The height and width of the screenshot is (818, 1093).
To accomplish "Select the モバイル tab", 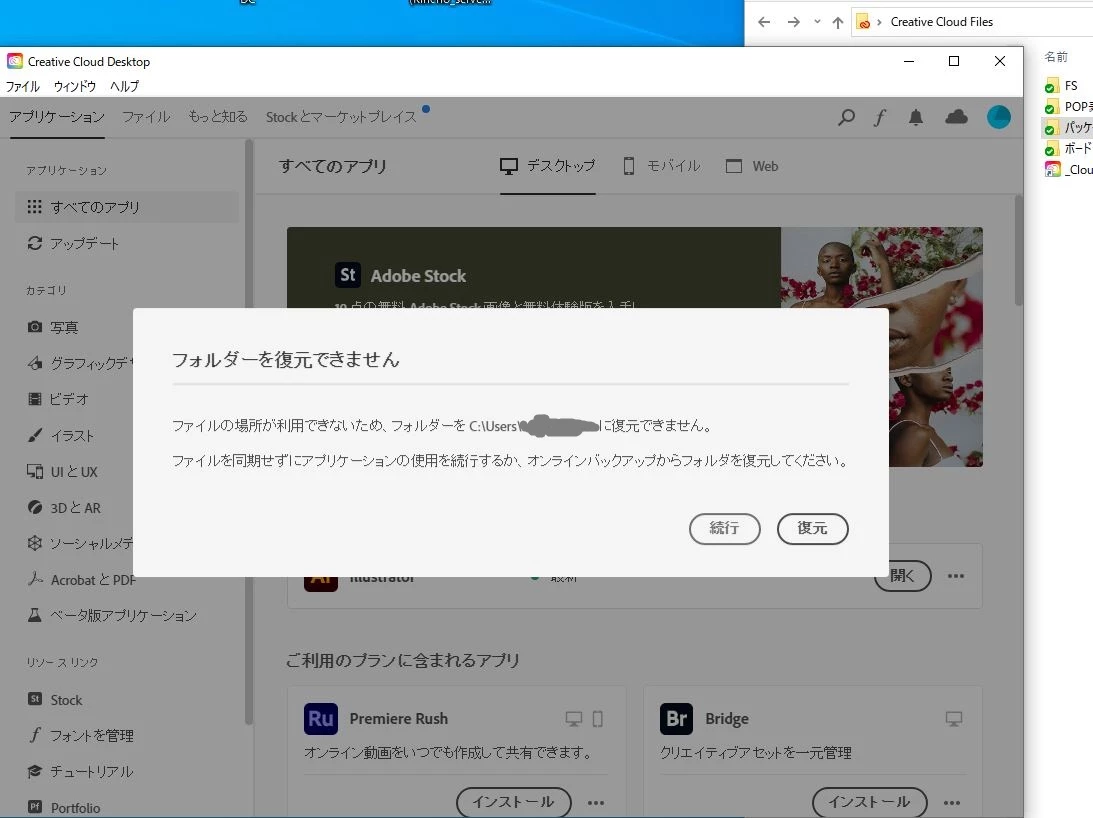I will (x=662, y=166).
